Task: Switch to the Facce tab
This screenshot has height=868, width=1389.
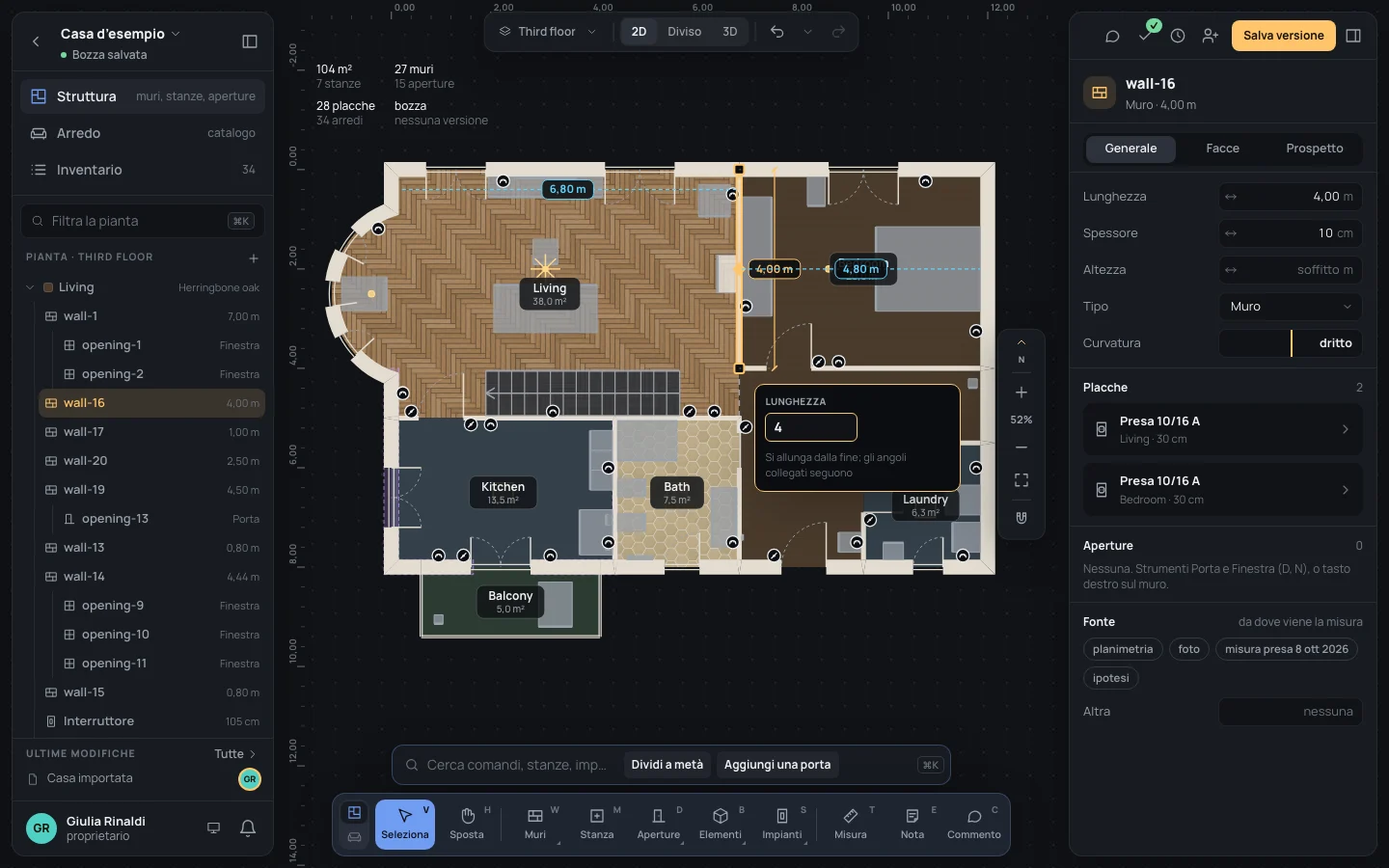Action: (1222, 149)
